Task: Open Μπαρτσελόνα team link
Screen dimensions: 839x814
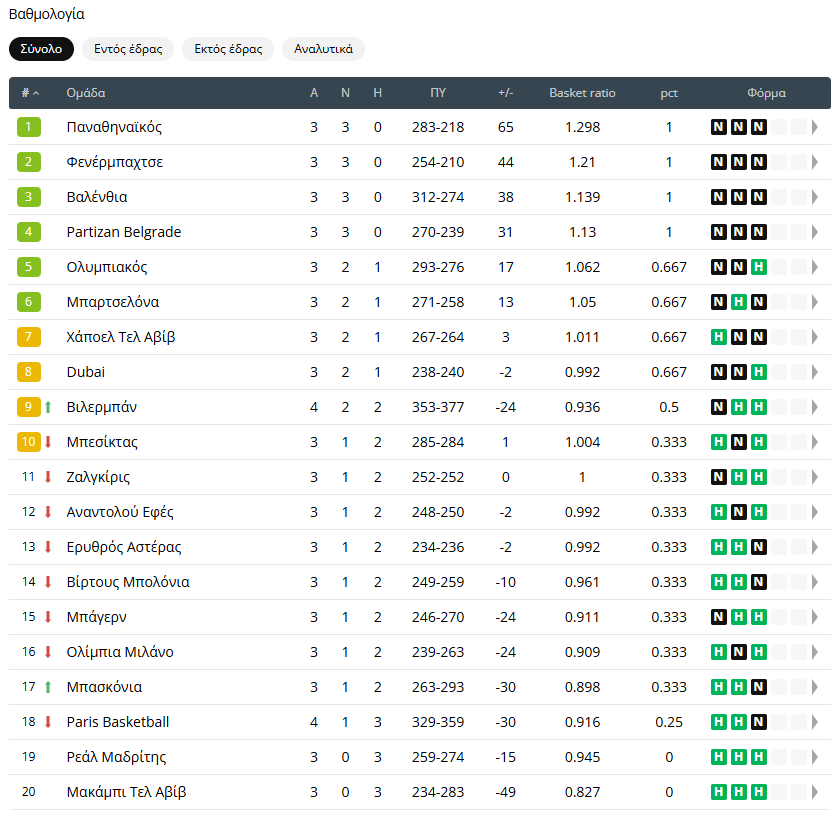Action: [x=112, y=302]
